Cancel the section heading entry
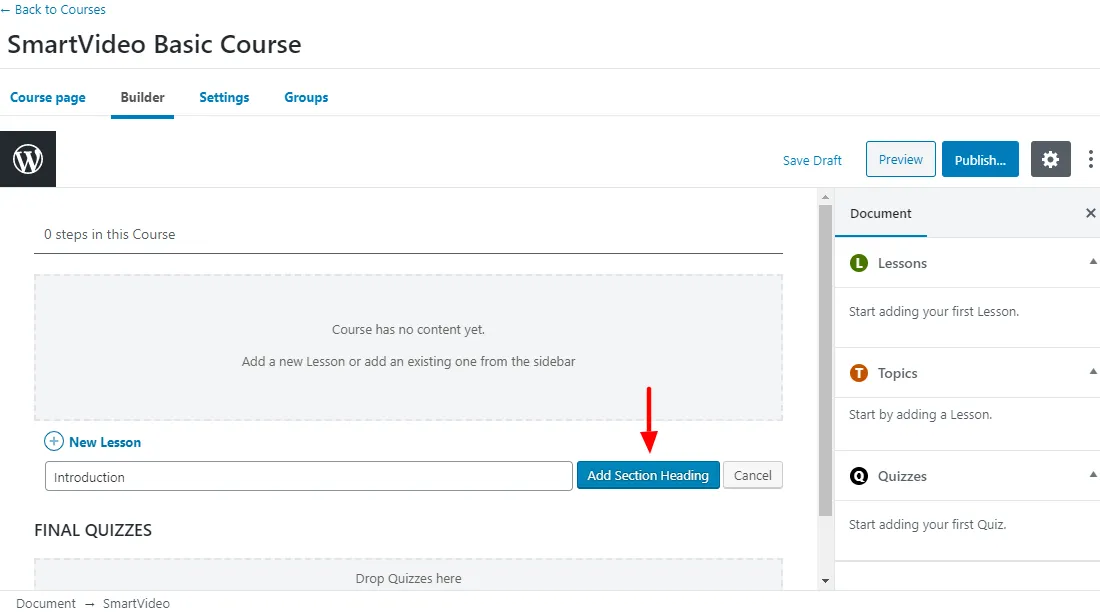Image resolution: width=1100 pixels, height=615 pixels. pos(753,475)
